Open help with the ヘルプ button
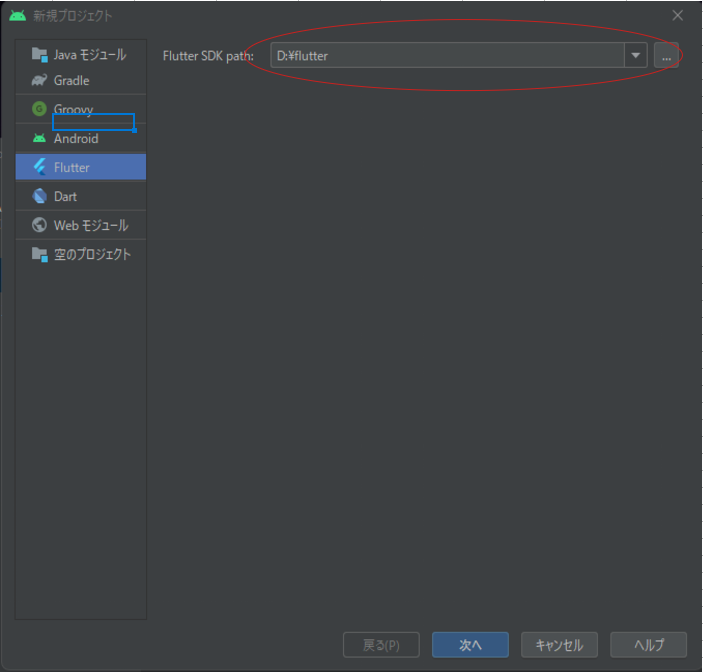The height and width of the screenshot is (672, 703). pyautogui.click(x=648, y=645)
